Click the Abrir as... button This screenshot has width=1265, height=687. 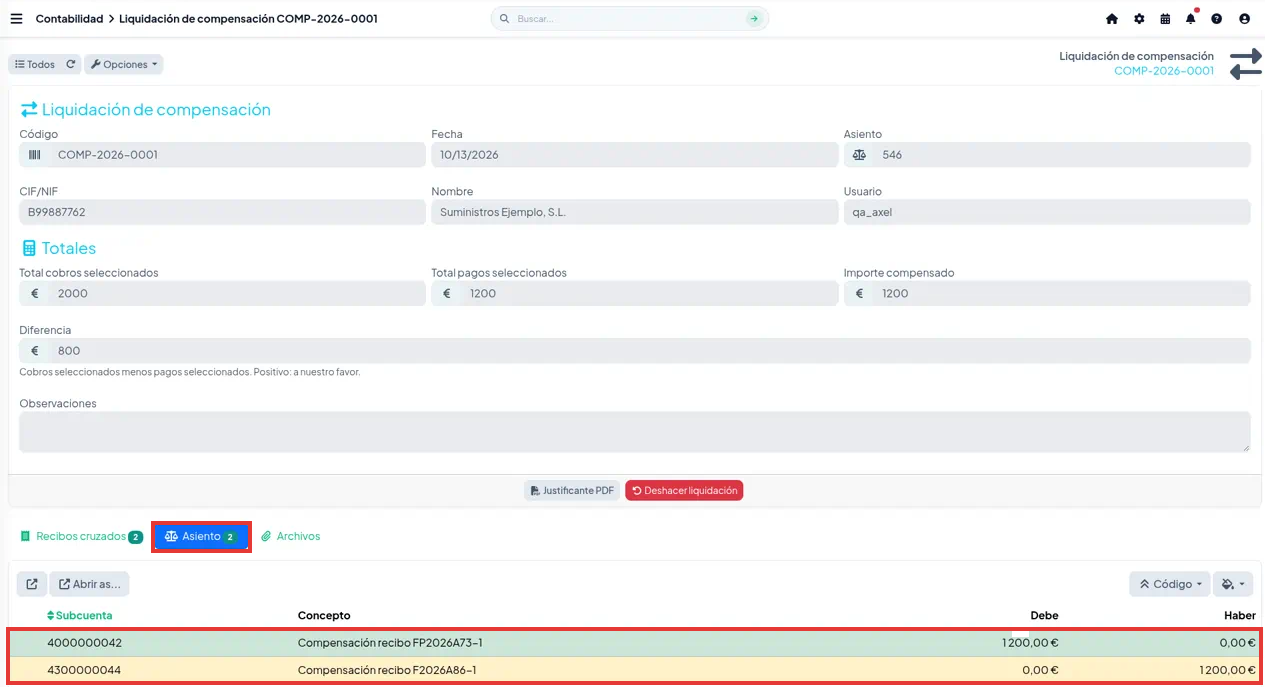point(89,584)
